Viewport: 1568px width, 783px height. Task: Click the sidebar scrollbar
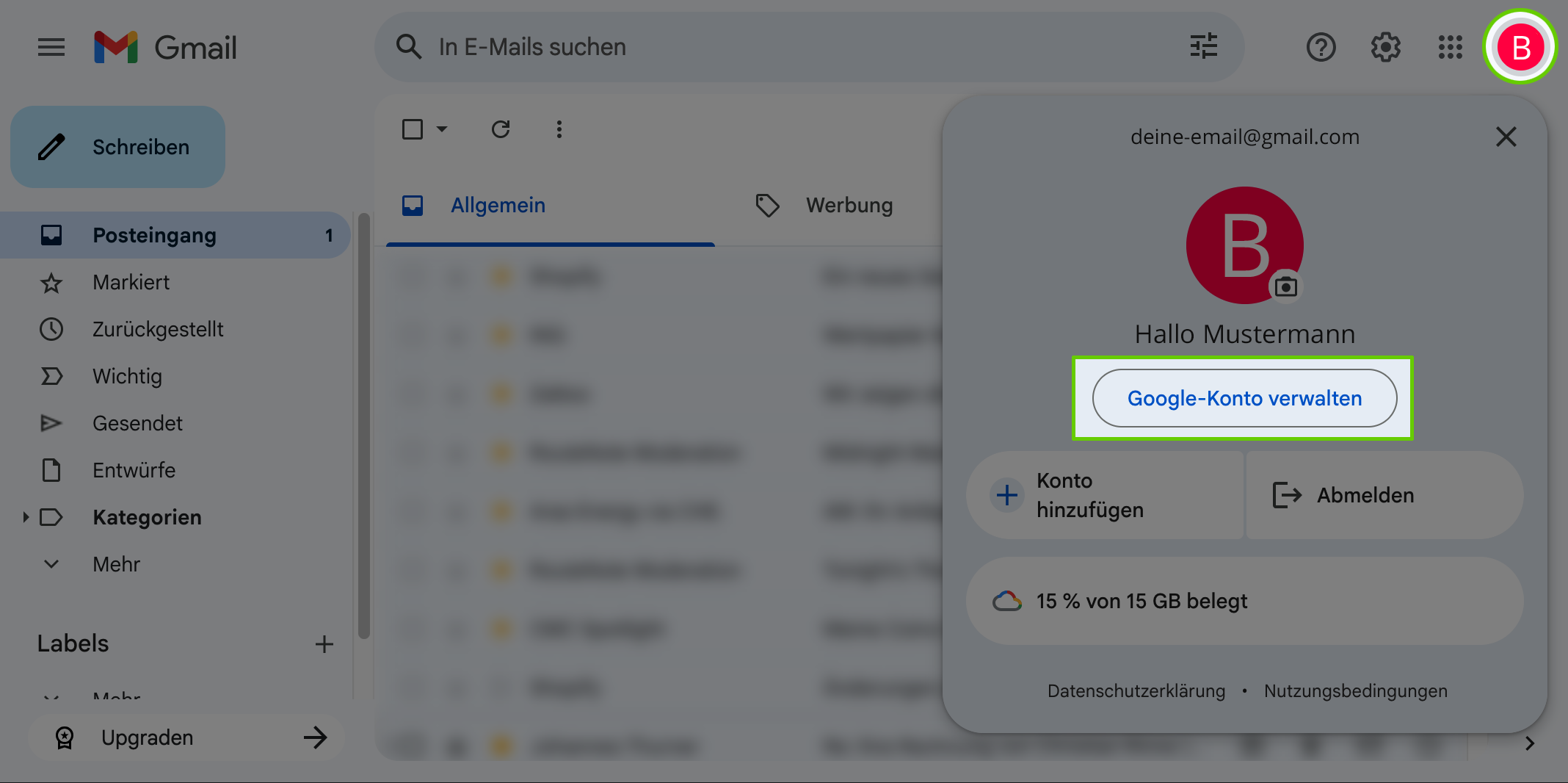point(363,426)
